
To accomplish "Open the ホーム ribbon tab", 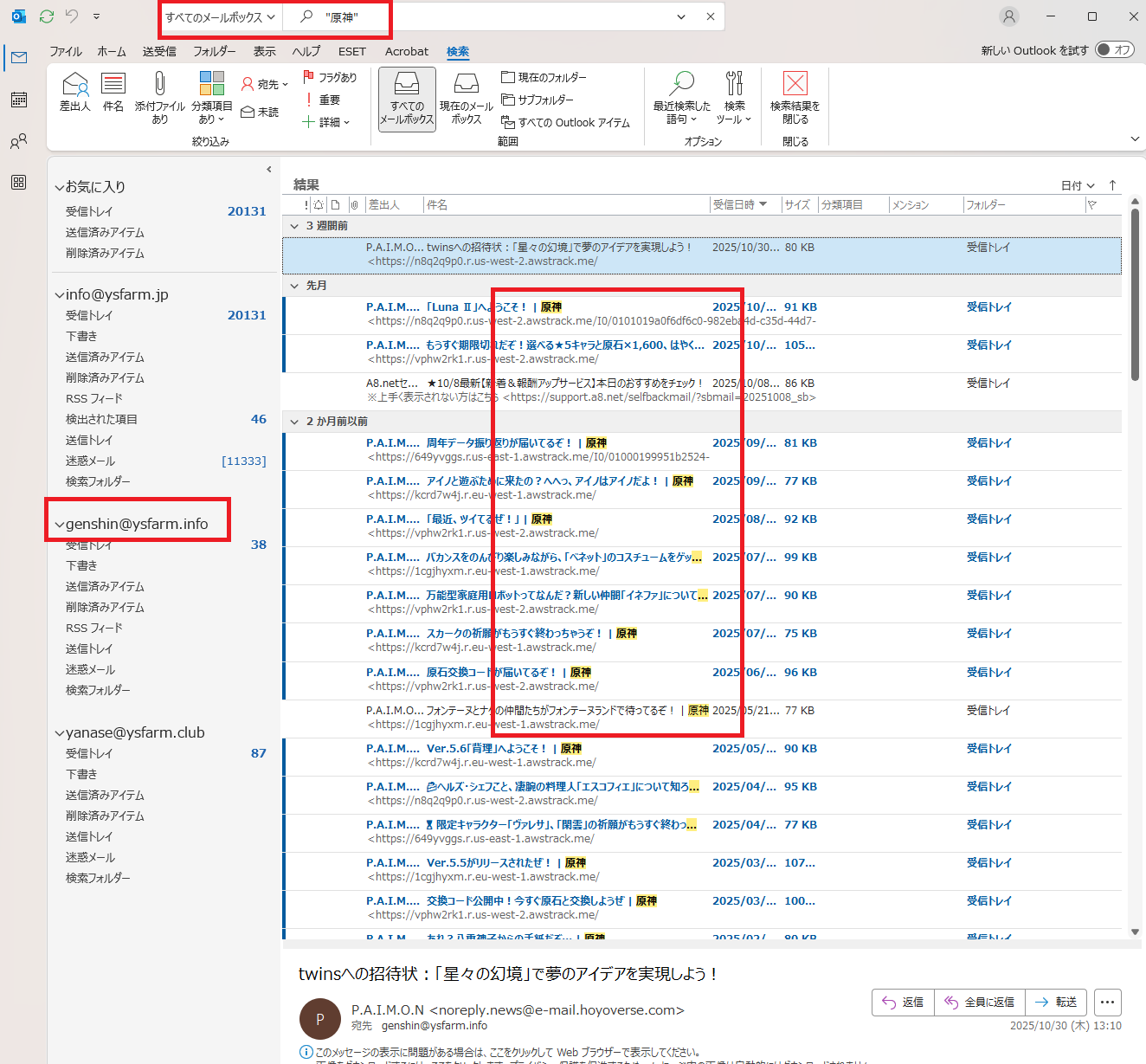I will [x=112, y=51].
